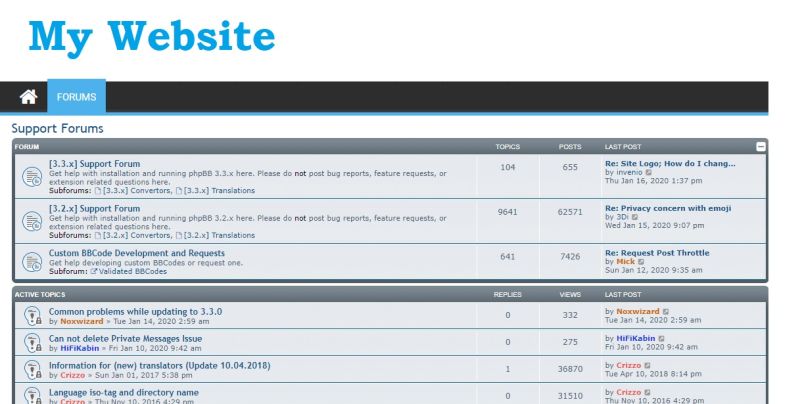
Task: Open invenio's user profile
Action: [630, 172]
